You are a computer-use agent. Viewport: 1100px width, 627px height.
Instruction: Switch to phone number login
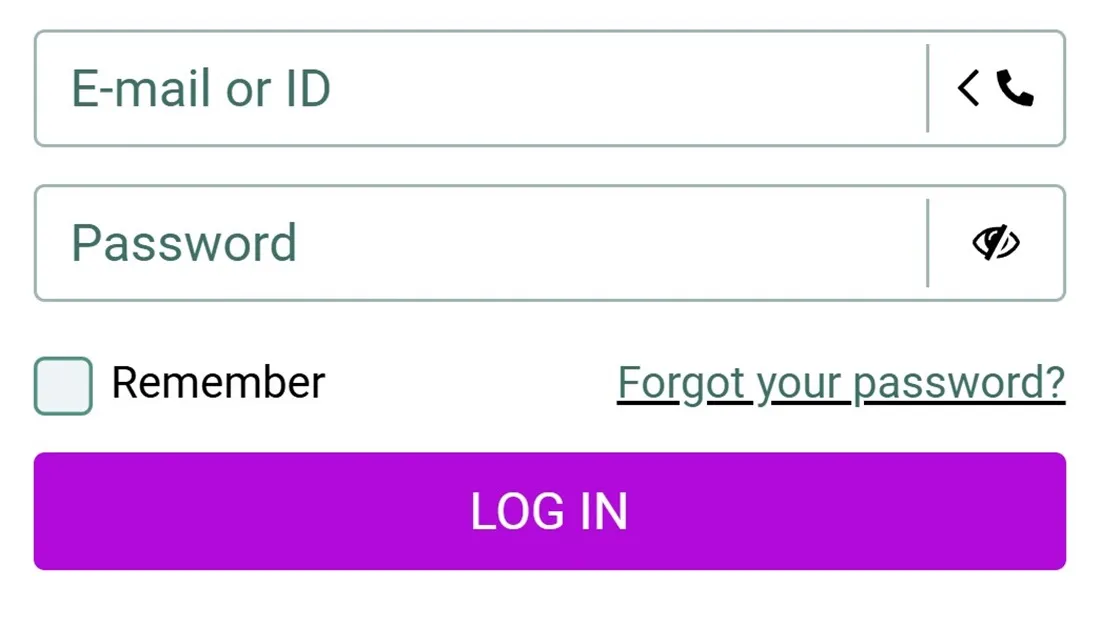click(x=1015, y=89)
